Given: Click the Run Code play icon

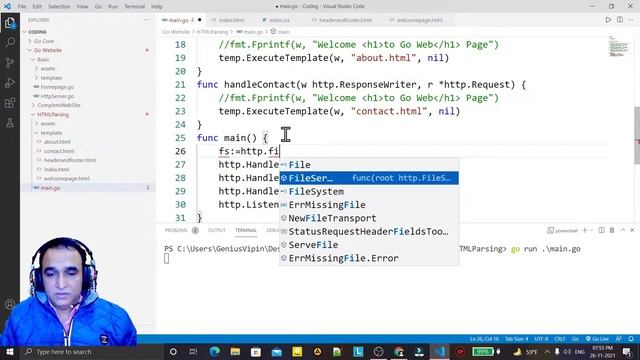Looking at the screenshot, I should 608,20.
